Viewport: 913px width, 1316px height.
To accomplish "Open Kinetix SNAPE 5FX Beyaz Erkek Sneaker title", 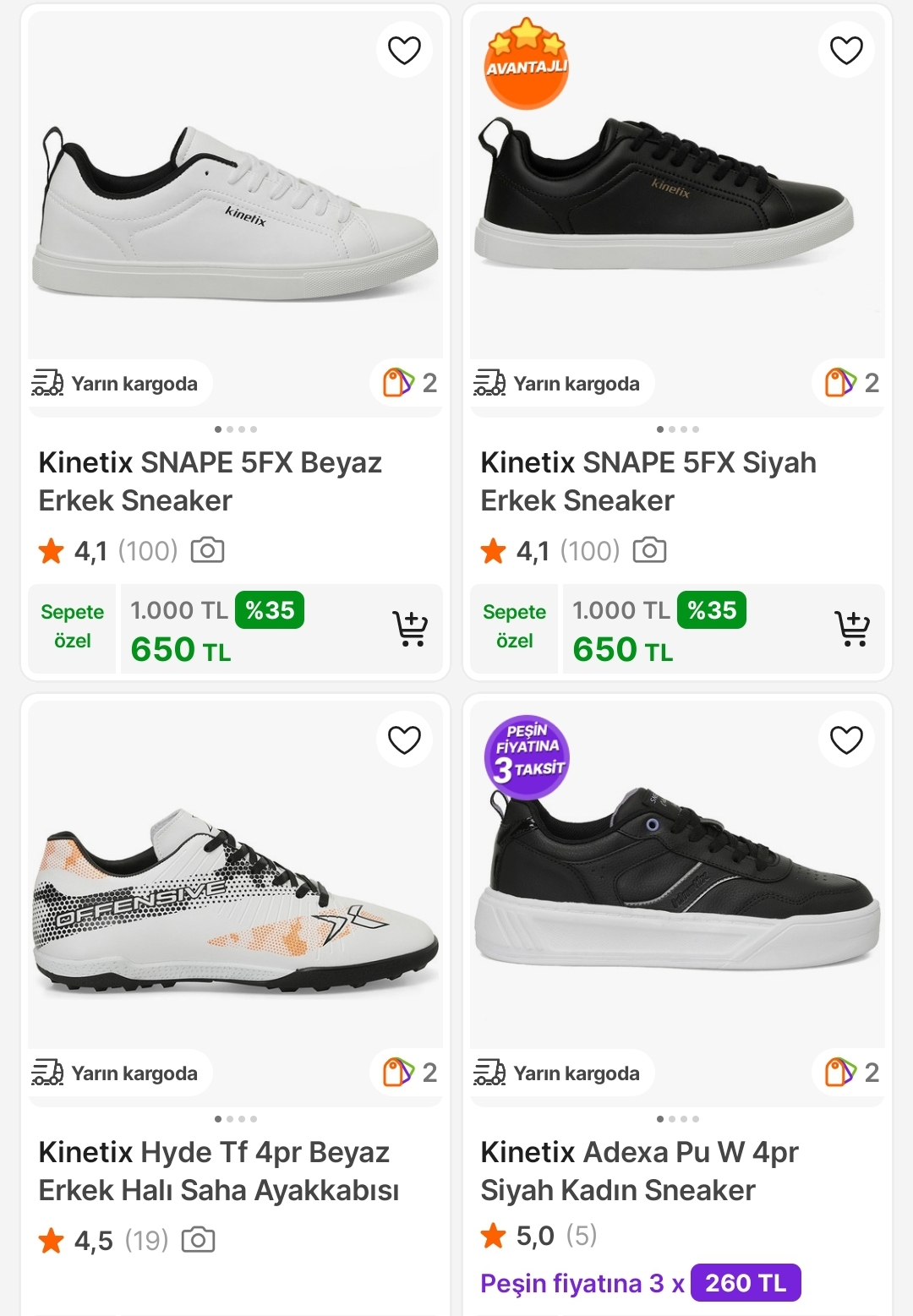I will (210, 481).
